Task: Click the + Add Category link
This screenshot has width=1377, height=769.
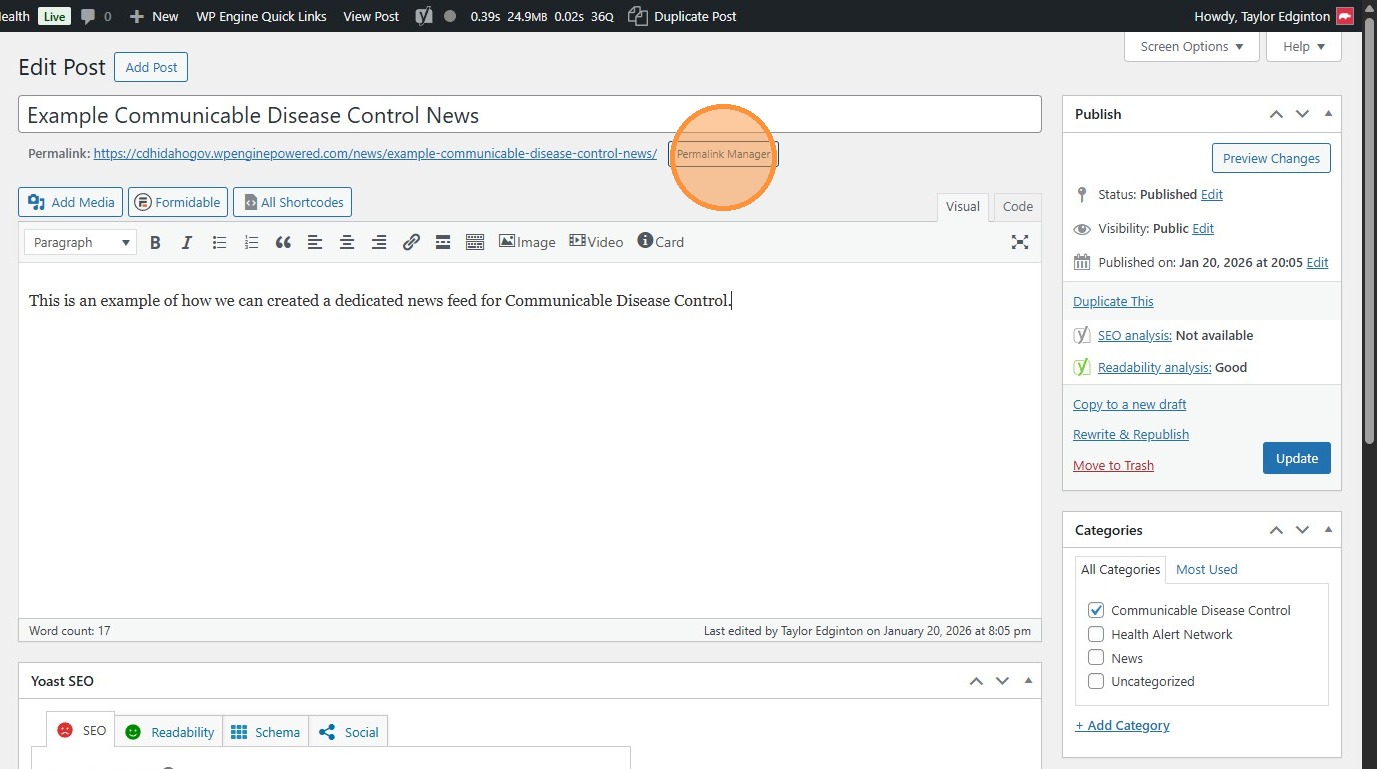Action: click(x=1122, y=725)
